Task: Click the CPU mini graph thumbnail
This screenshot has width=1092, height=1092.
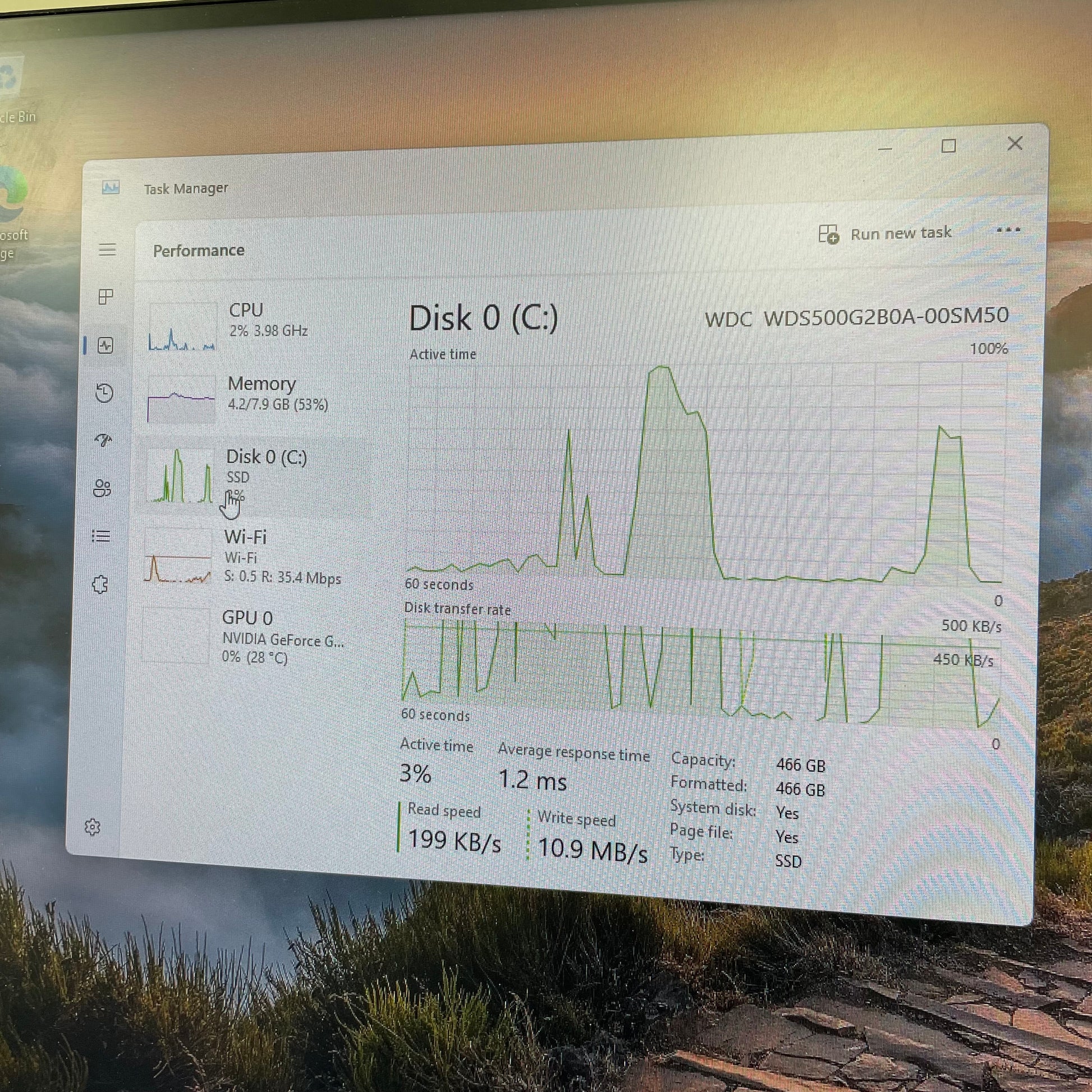Action: 182,327
